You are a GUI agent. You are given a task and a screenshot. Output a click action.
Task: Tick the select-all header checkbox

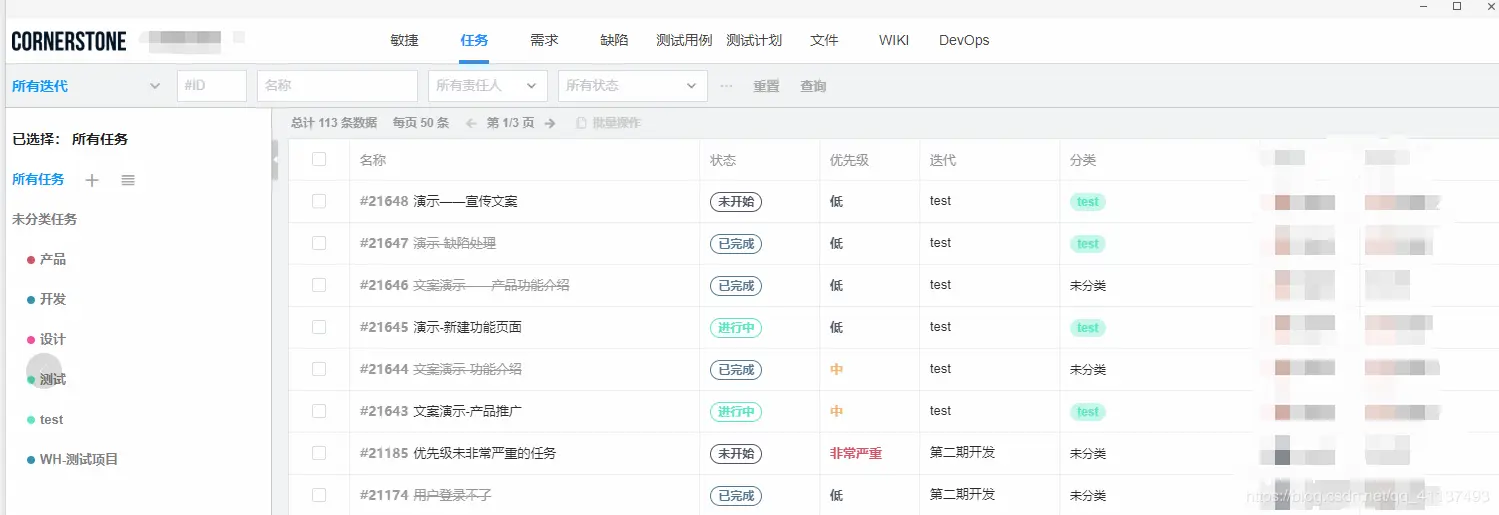(x=319, y=159)
